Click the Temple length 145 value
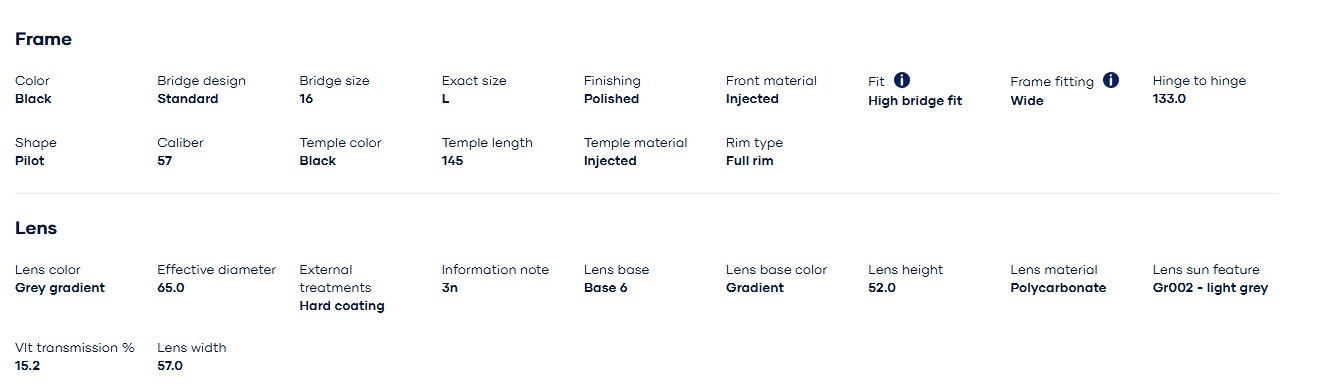 [452, 160]
